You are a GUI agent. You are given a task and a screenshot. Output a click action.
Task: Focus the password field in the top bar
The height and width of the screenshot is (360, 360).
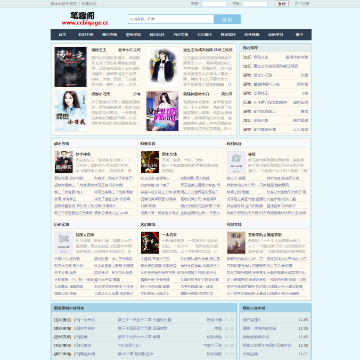tap(255, 4)
